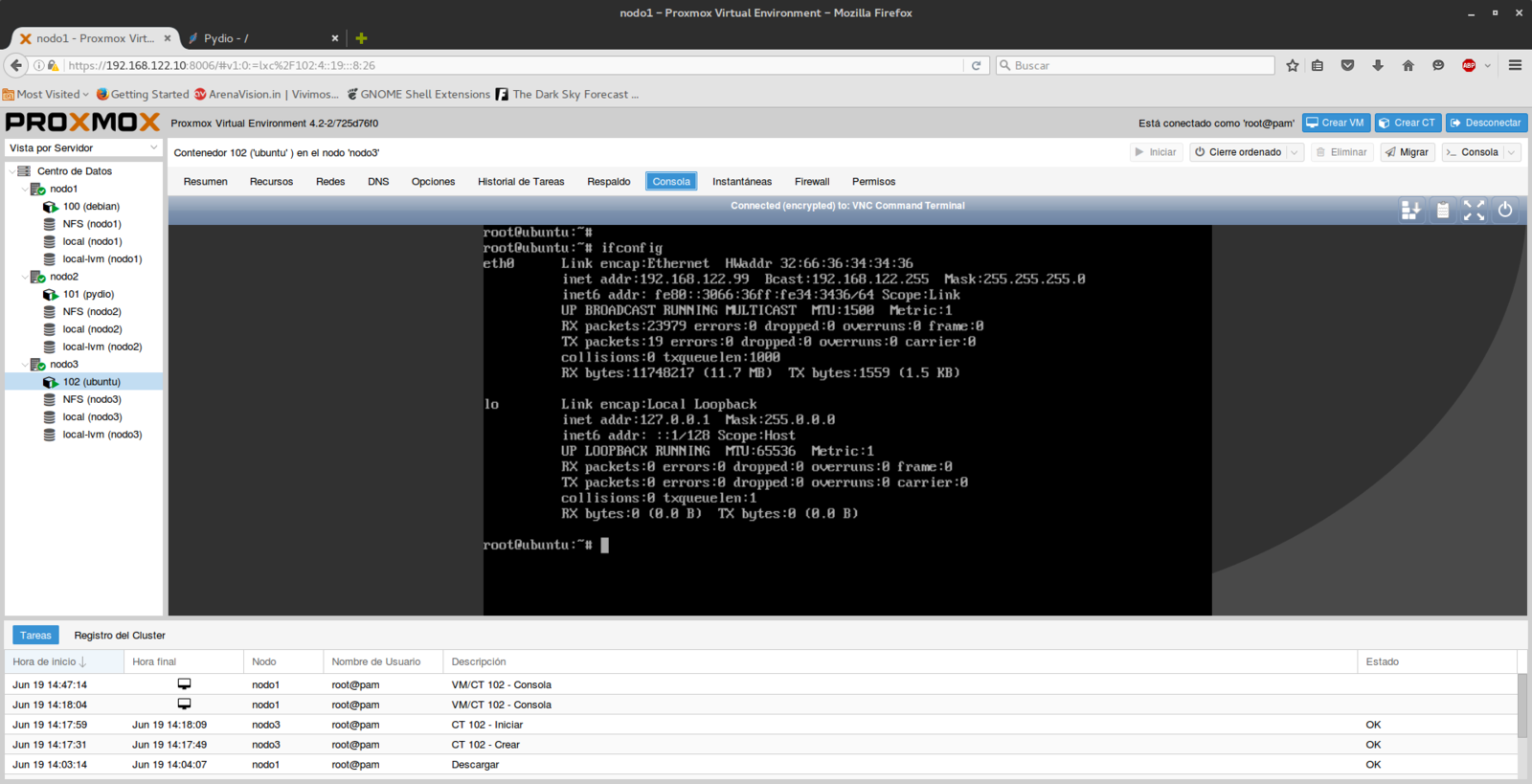The width and height of the screenshot is (1532, 784).
Task: Open the Instantáneas tab
Action: tap(742, 182)
